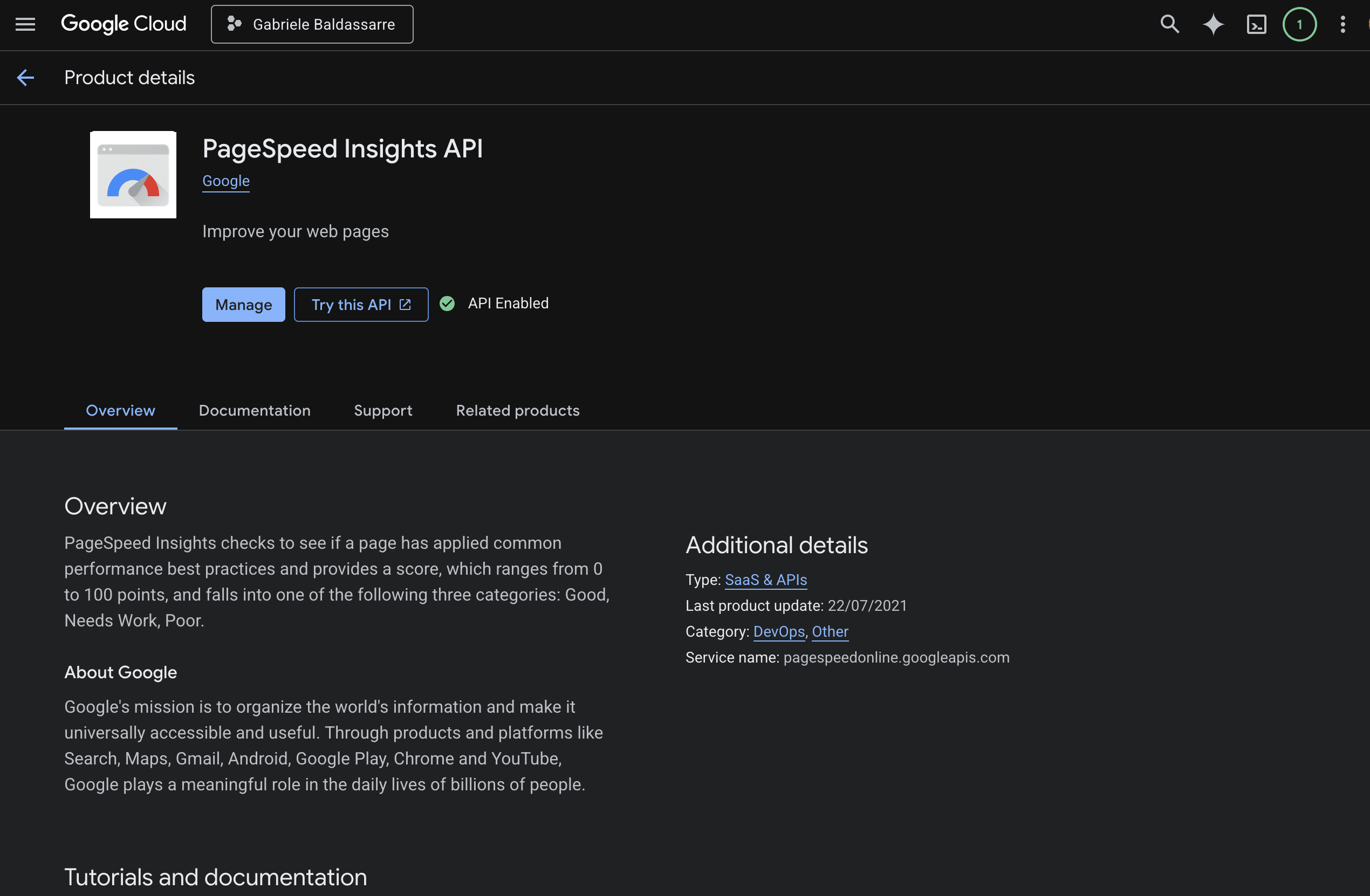1370x896 pixels.
Task: Switch to the Support tab
Action: [383, 410]
